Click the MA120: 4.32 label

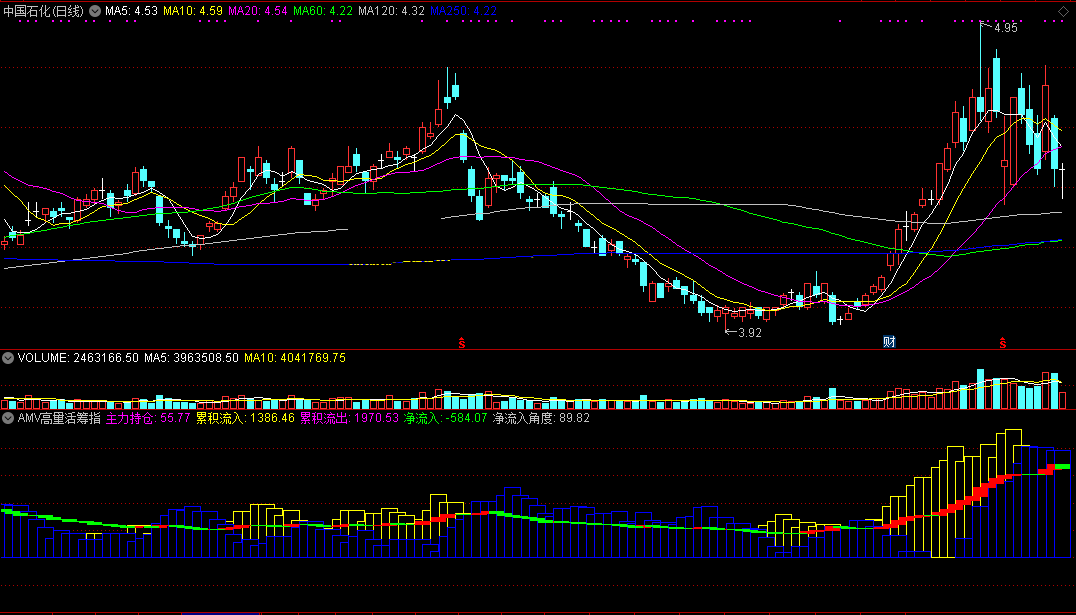pos(391,11)
